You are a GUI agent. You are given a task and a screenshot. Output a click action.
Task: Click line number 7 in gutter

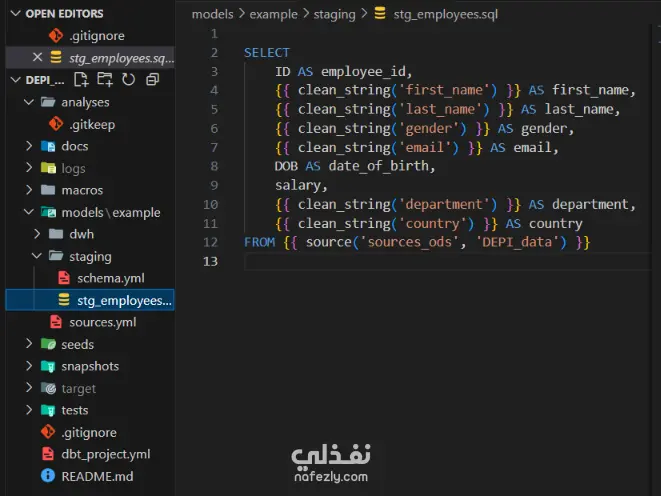point(214,147)
